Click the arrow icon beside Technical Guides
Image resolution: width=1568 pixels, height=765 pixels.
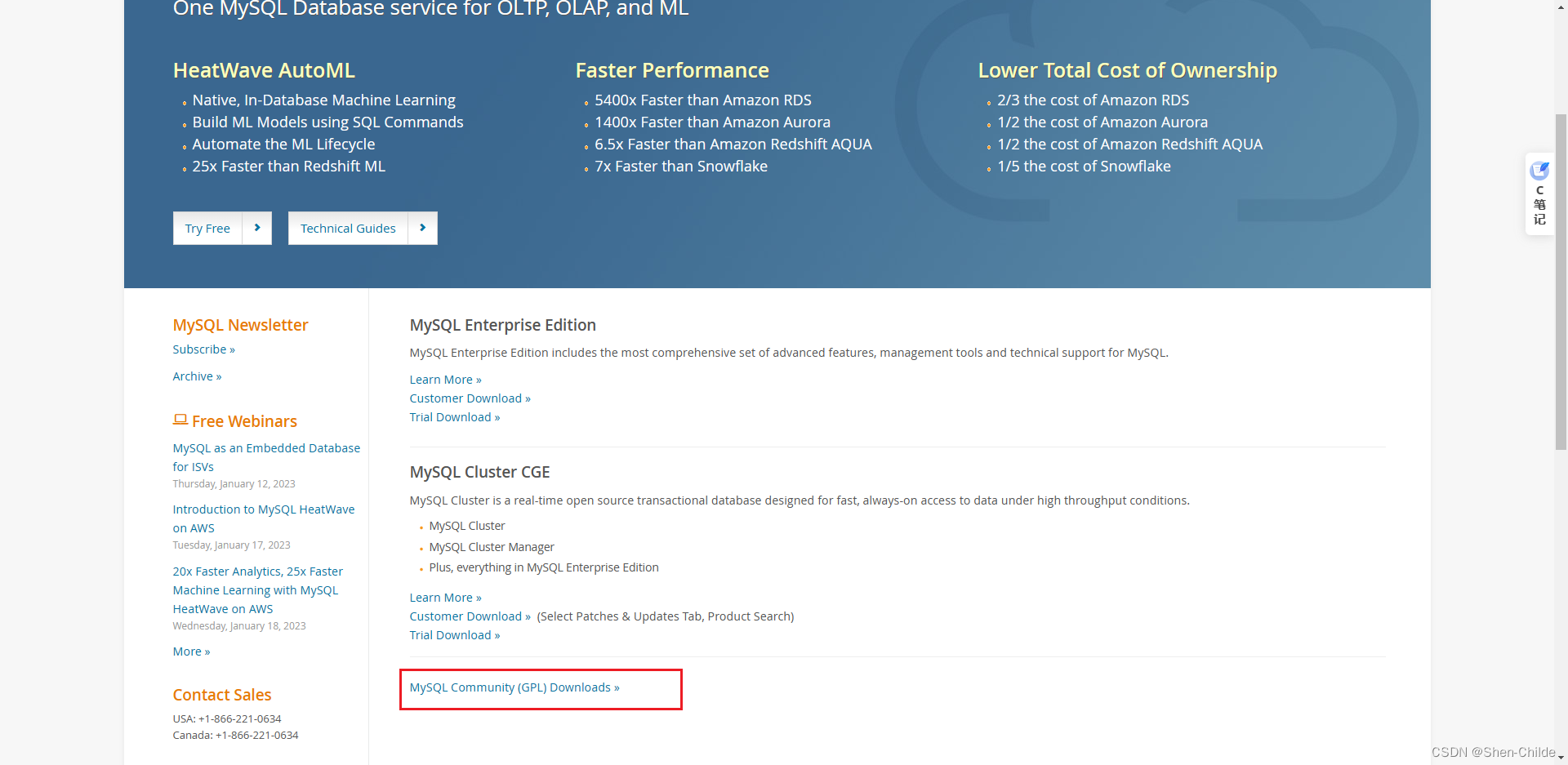[x=423, y=229]
